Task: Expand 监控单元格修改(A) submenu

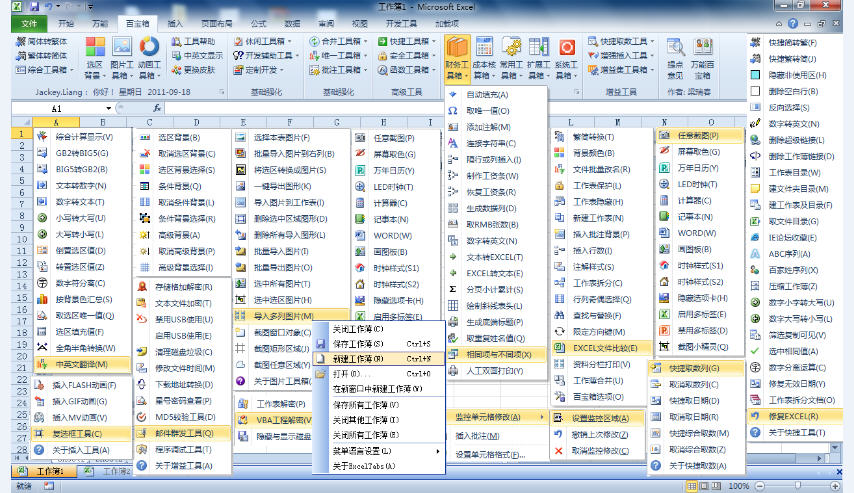Action: click(x=497, y=417)
